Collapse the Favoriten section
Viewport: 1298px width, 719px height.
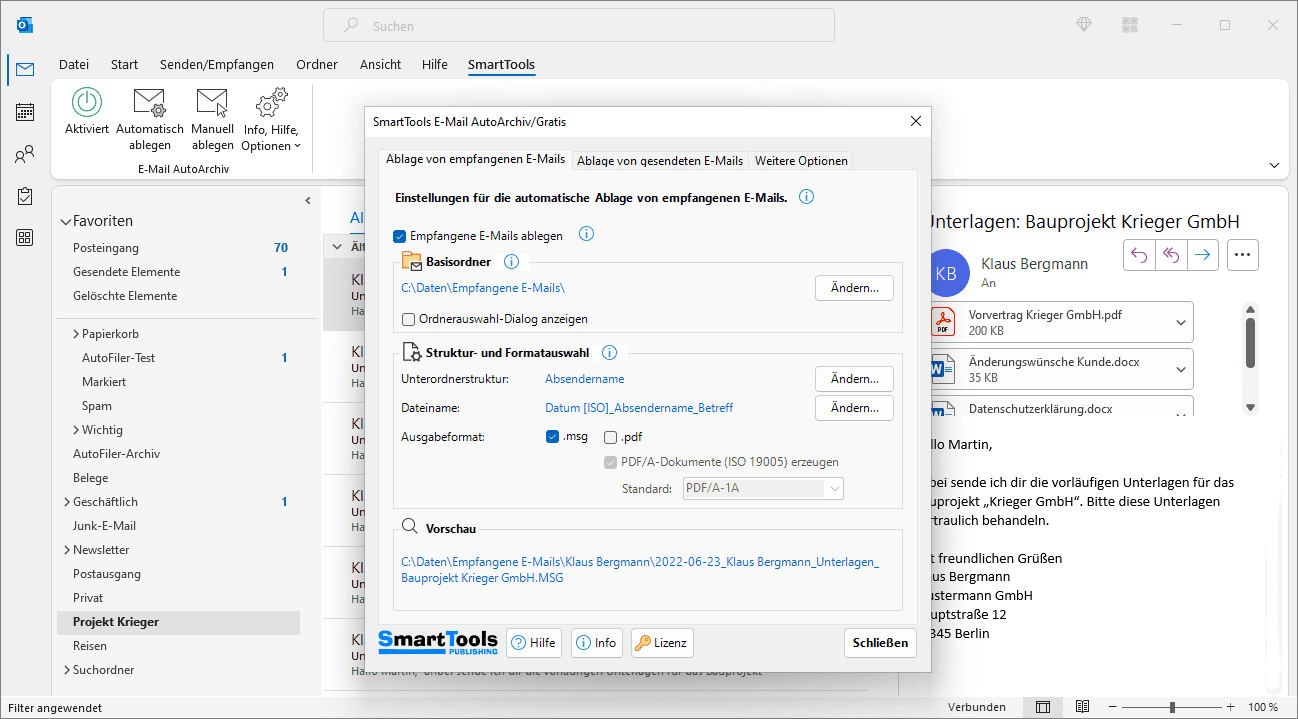coord(66,222)
